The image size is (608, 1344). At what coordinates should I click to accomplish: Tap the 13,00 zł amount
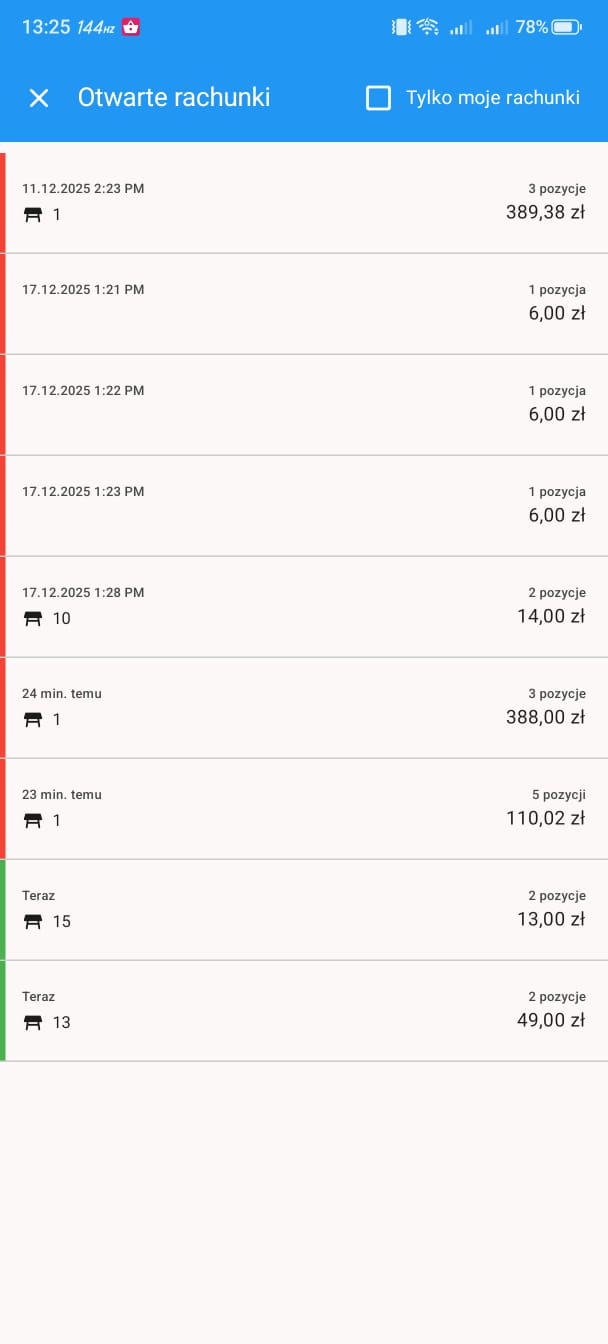(x=550, y=920)
